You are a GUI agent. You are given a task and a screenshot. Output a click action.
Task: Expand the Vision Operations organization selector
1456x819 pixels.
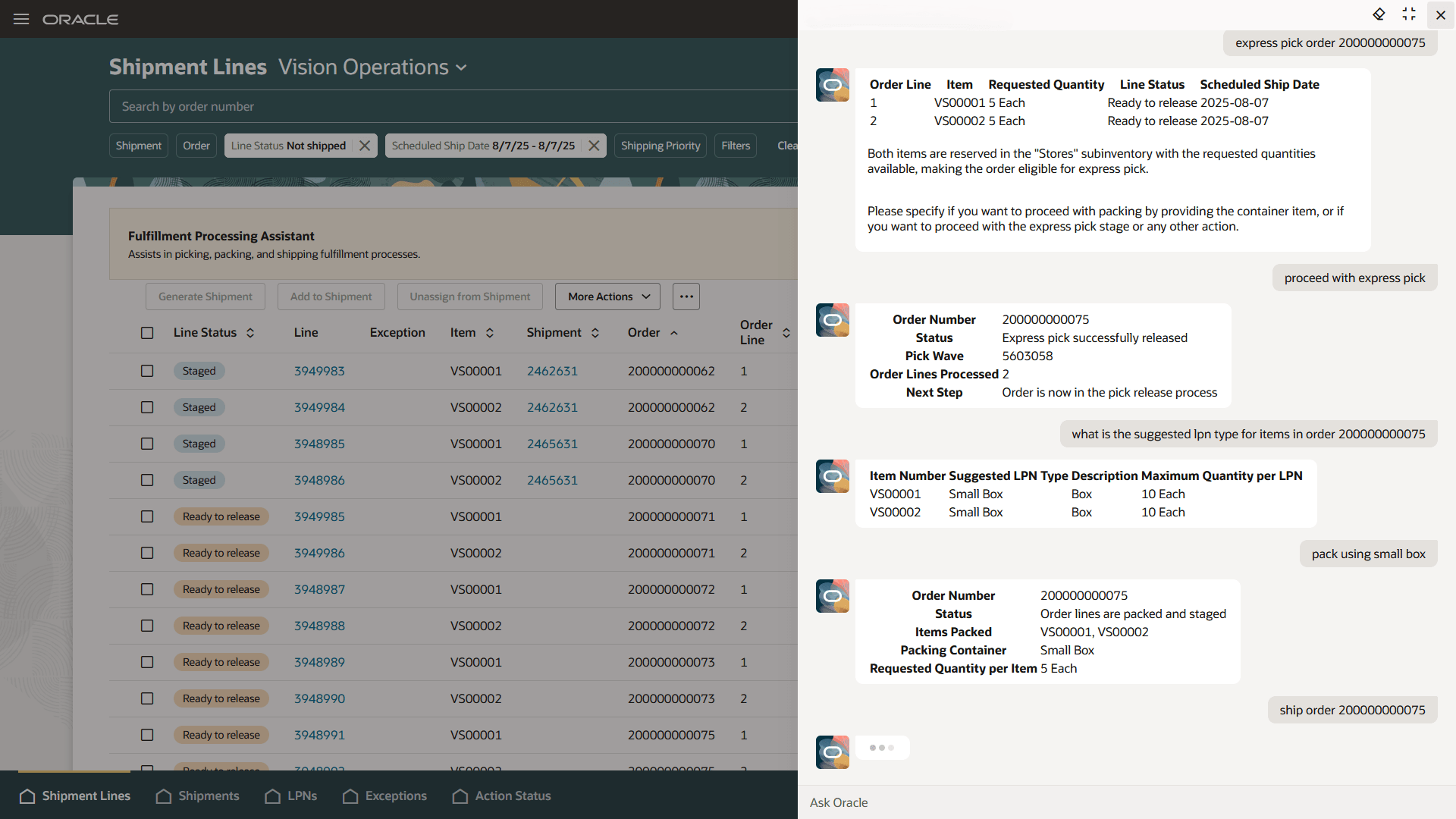372,67
